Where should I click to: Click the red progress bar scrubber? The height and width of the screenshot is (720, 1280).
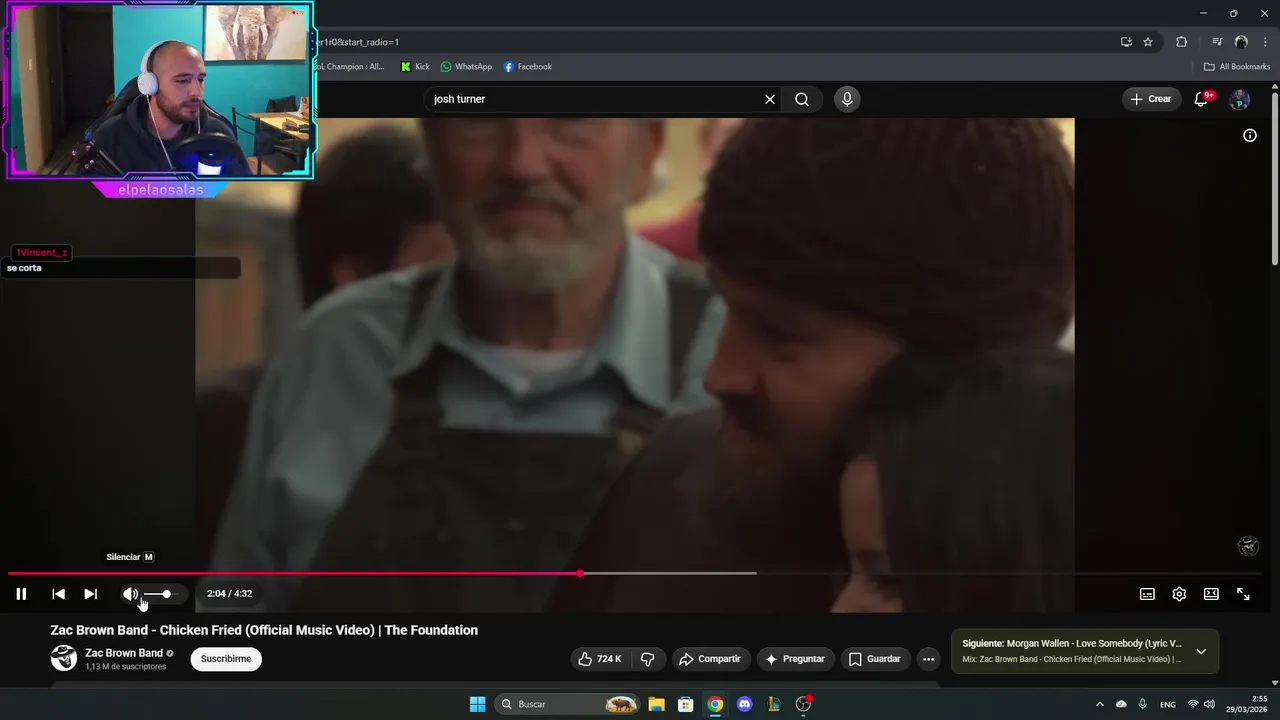point(580,573)
